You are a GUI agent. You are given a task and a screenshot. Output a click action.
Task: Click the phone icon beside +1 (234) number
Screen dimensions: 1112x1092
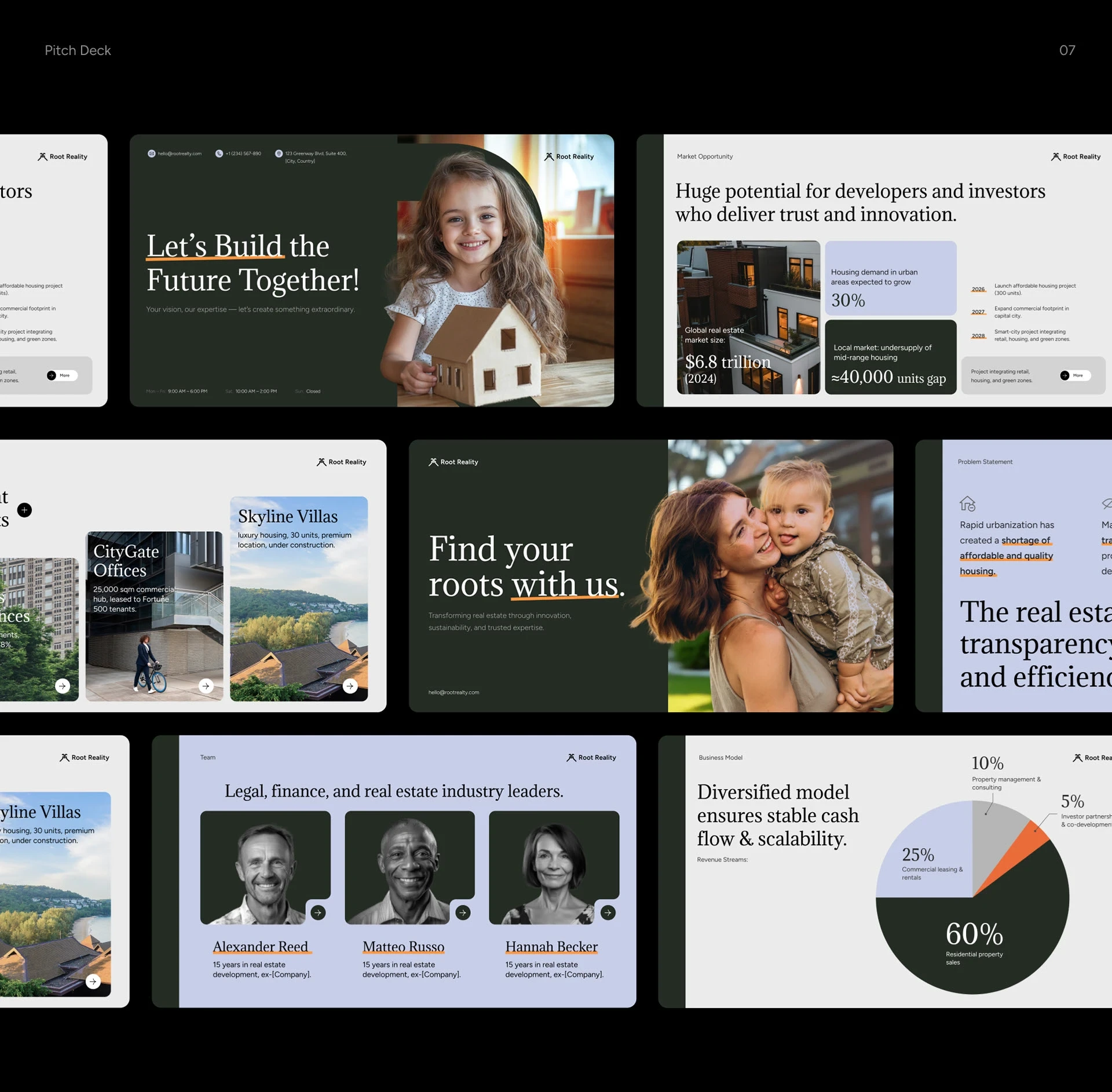coord(219,154)
